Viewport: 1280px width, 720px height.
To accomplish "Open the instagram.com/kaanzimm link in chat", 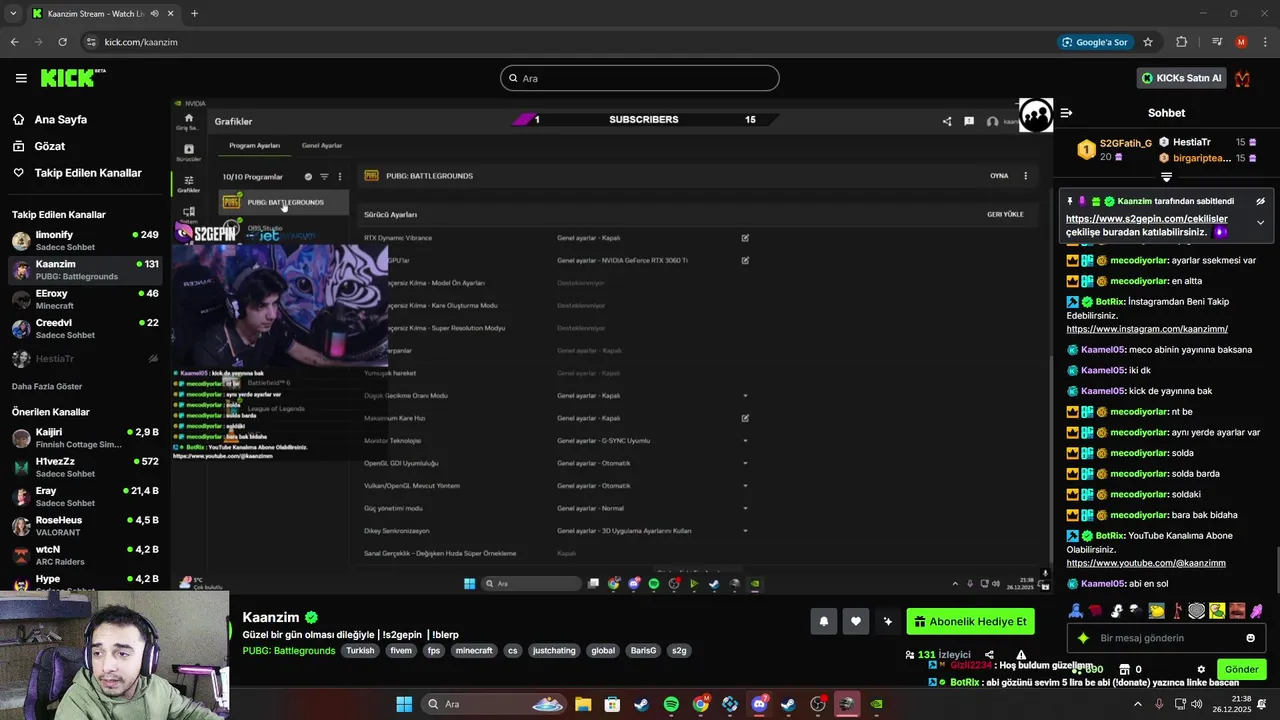I will coord(1147,329).
